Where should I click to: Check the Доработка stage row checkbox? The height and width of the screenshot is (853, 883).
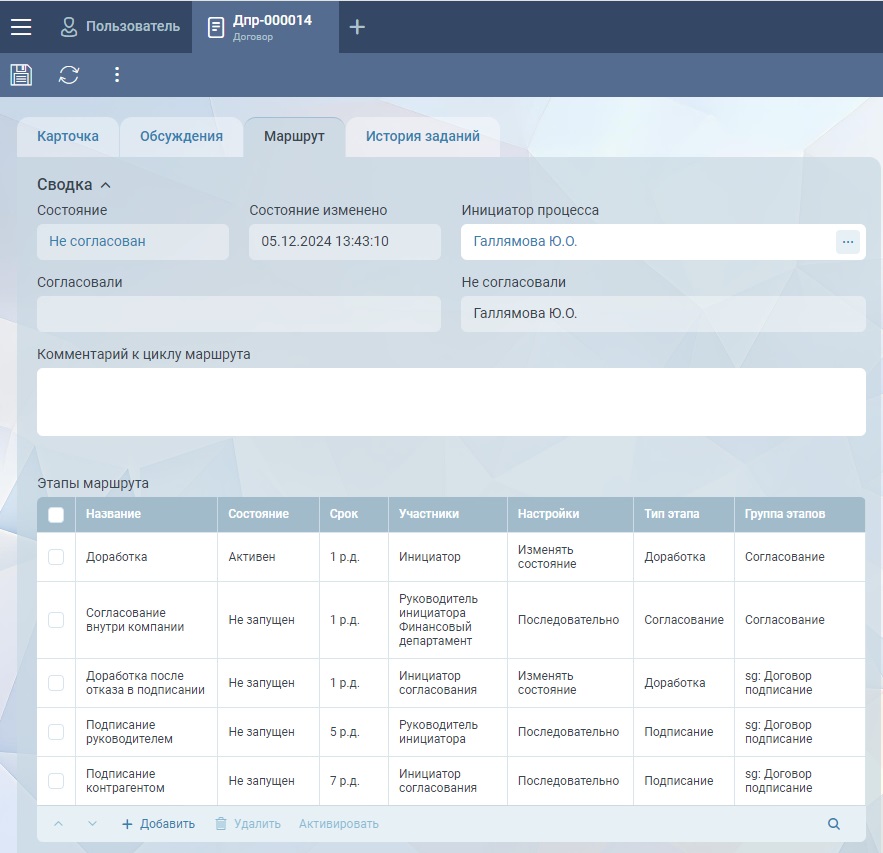[x=56, y=557]
